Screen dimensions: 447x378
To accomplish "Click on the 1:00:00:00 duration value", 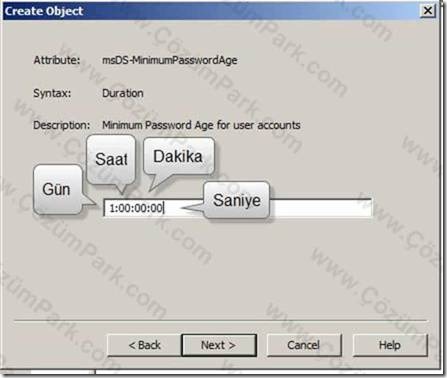I will pyautogui.click(x=136, y=208).
